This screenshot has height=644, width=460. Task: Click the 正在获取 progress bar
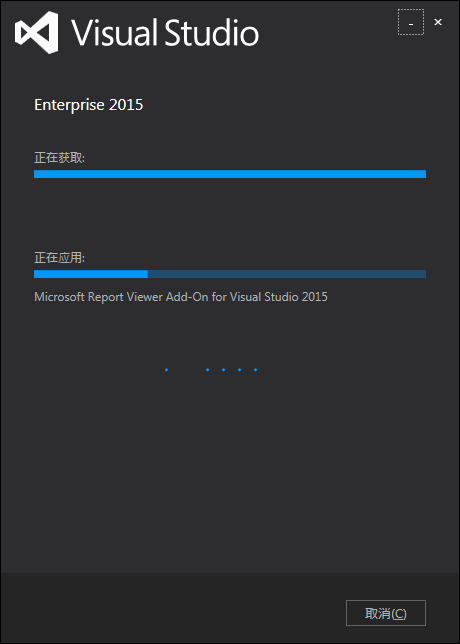click(230, 174)
